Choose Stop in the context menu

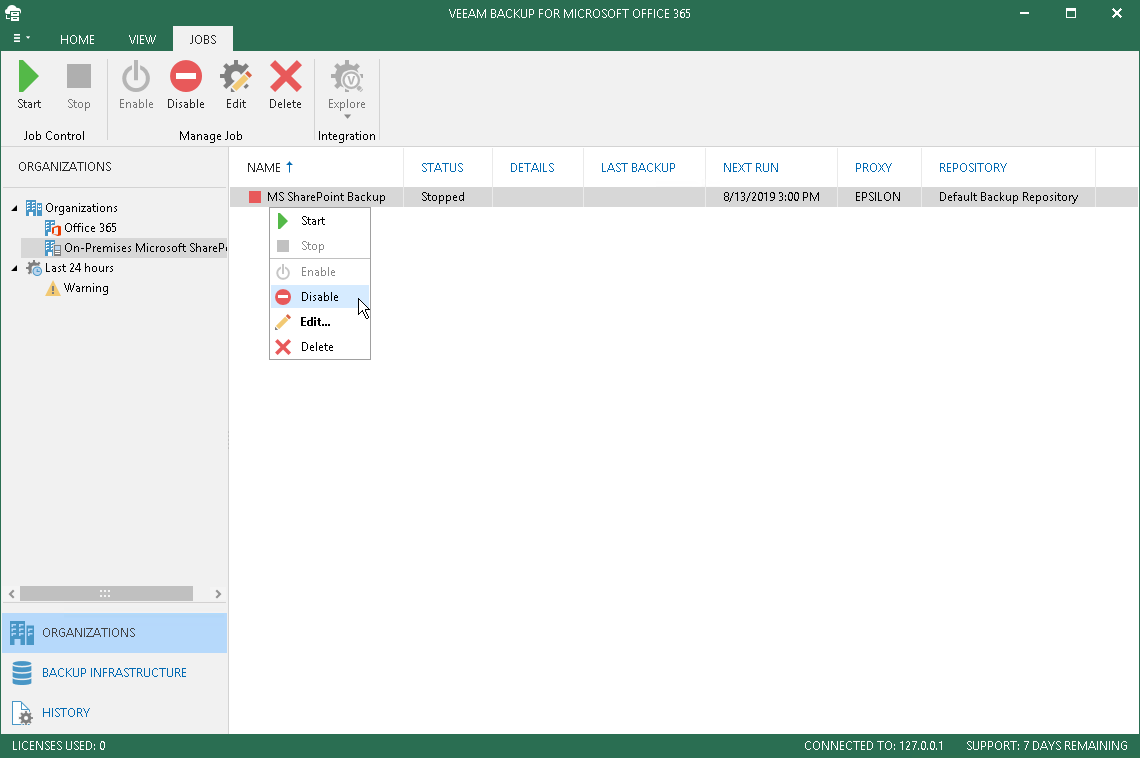pyautogui.click(x=320, y=246)
